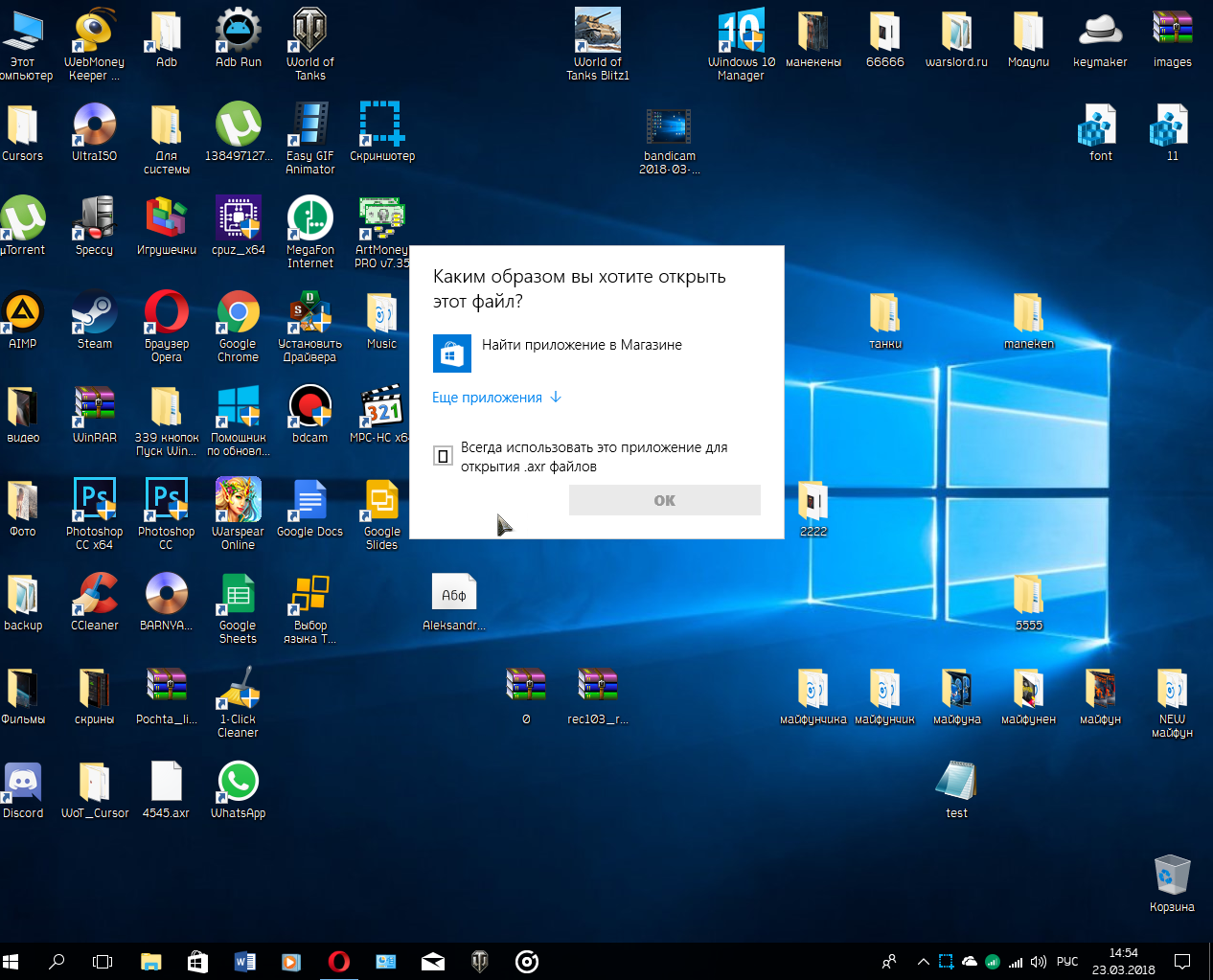This screenshot has width=1213, height=980.
Task: Select the Aleksandr font file icon
Action: [x=453, y=602]
